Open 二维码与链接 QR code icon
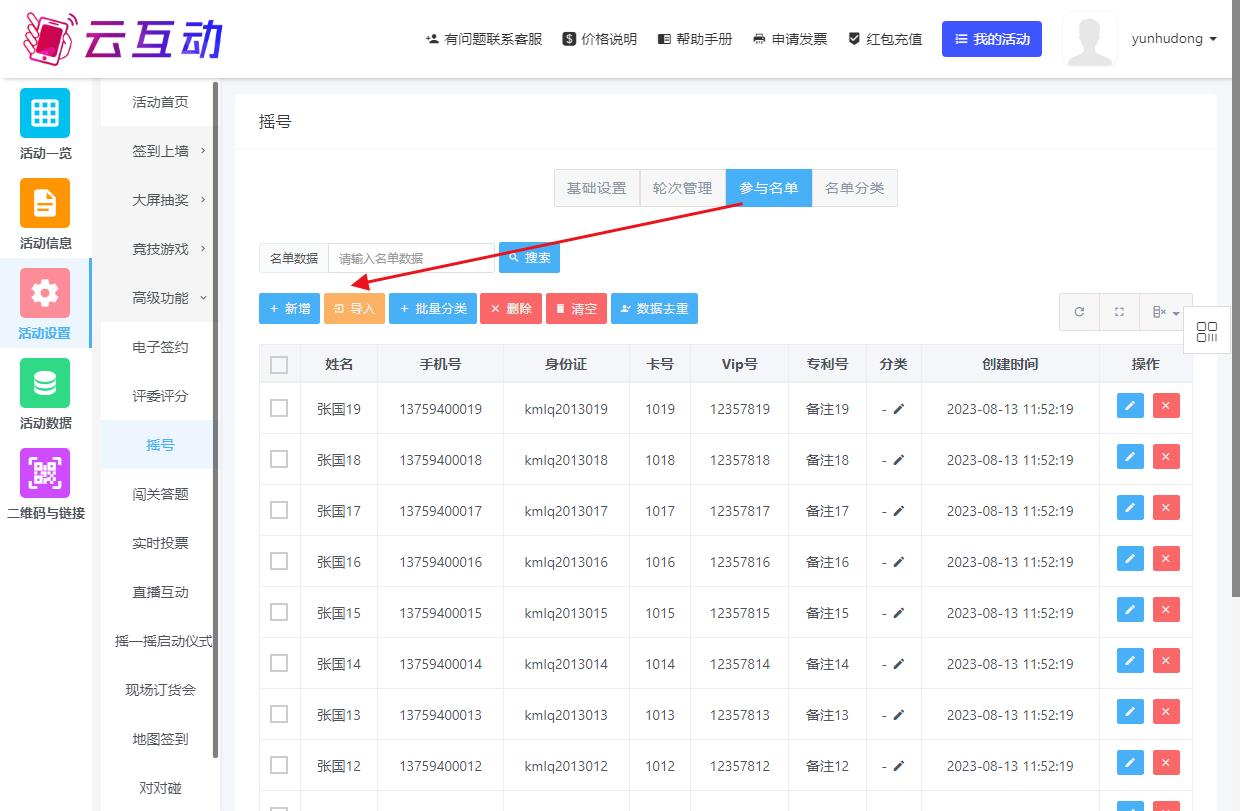The image size is (1240, 811). [45, 473]
